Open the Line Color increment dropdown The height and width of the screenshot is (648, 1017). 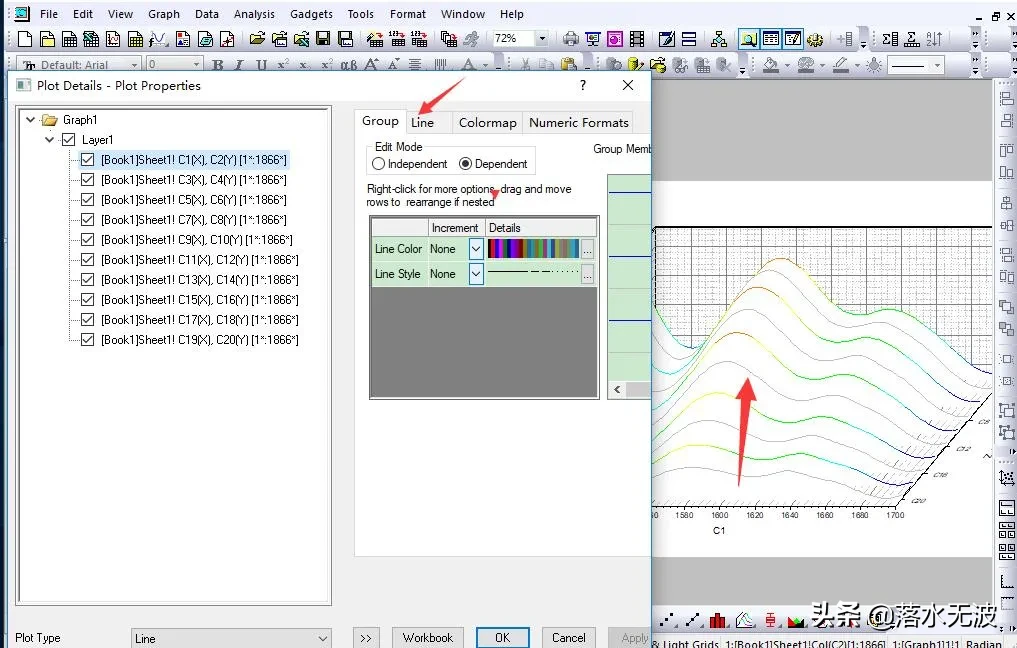476,249
